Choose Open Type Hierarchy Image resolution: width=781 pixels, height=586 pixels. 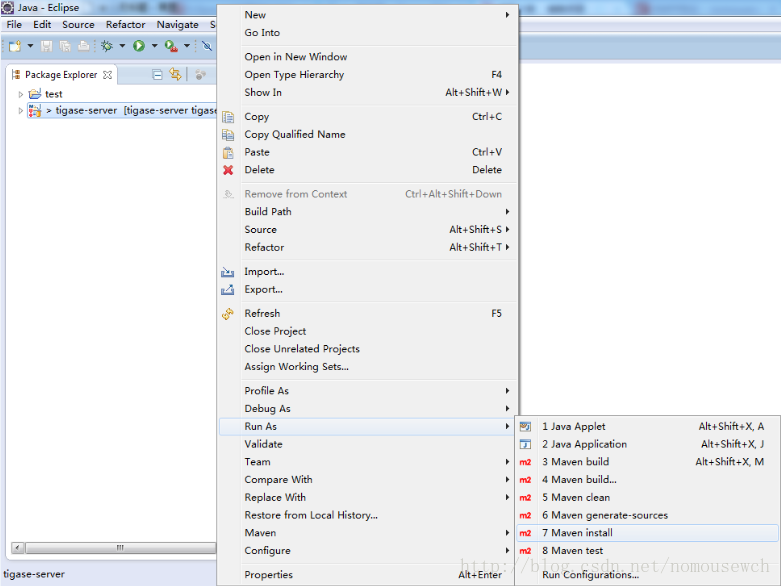coord(368,75)
